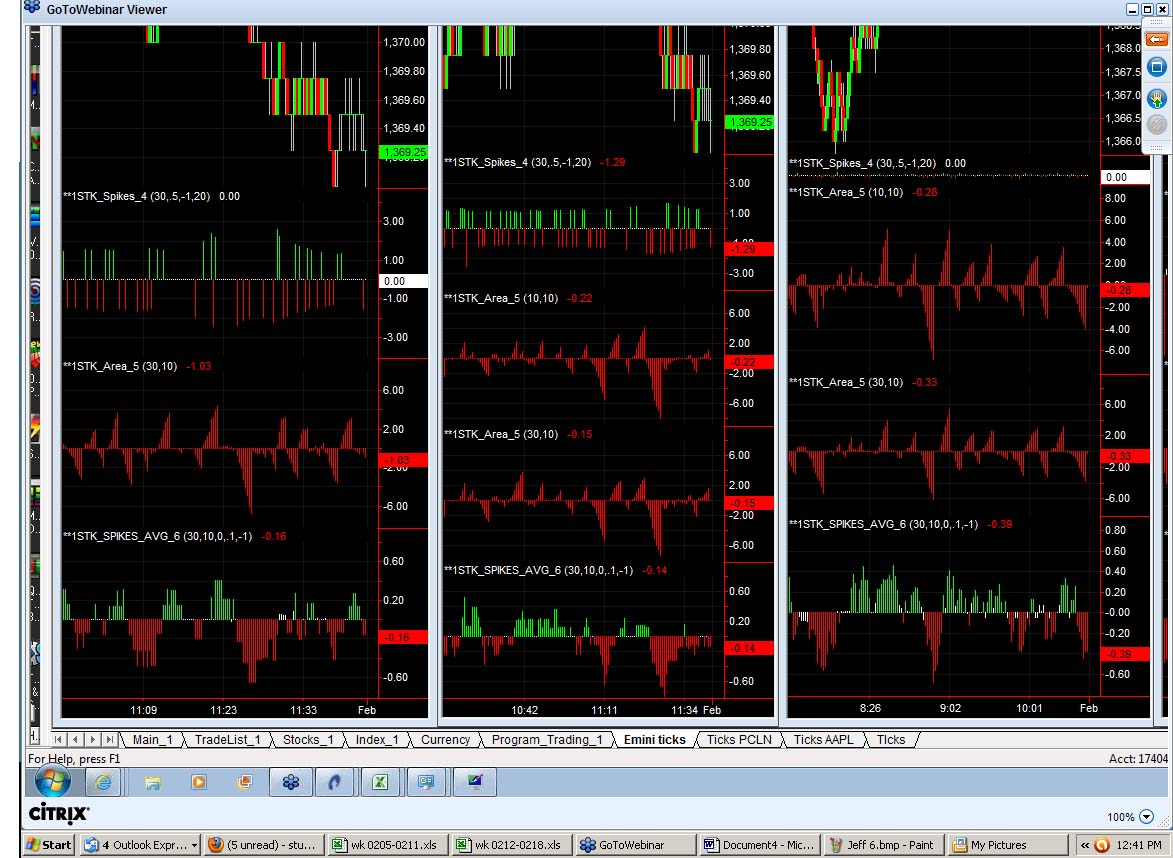
Task: Click the grayed-out microphone icon in the webinar panel
Action: click(x=1157, y=124)
